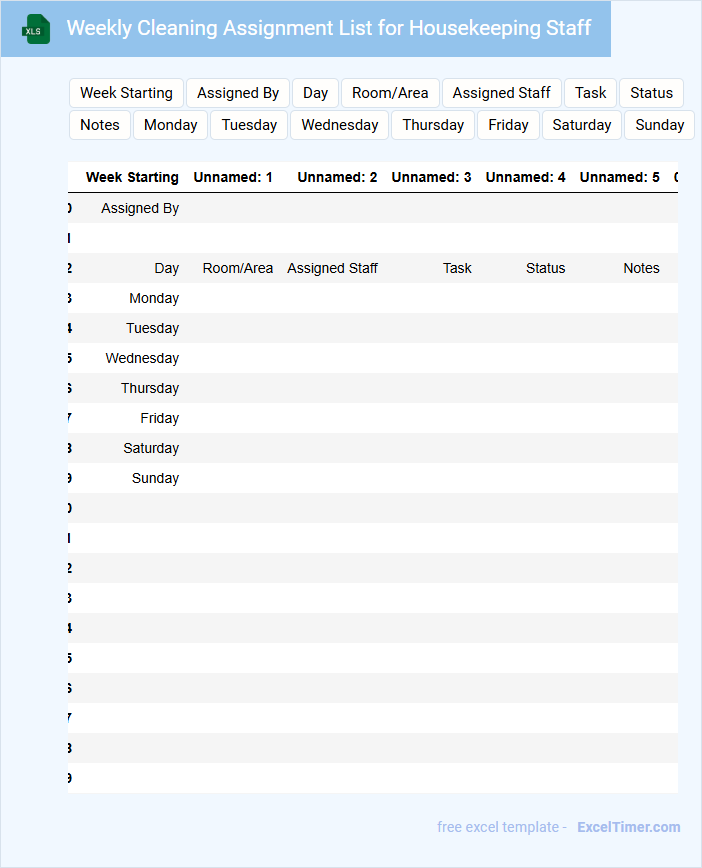Choose the Sunday tag
702x868 pixels.
(659, 125)
